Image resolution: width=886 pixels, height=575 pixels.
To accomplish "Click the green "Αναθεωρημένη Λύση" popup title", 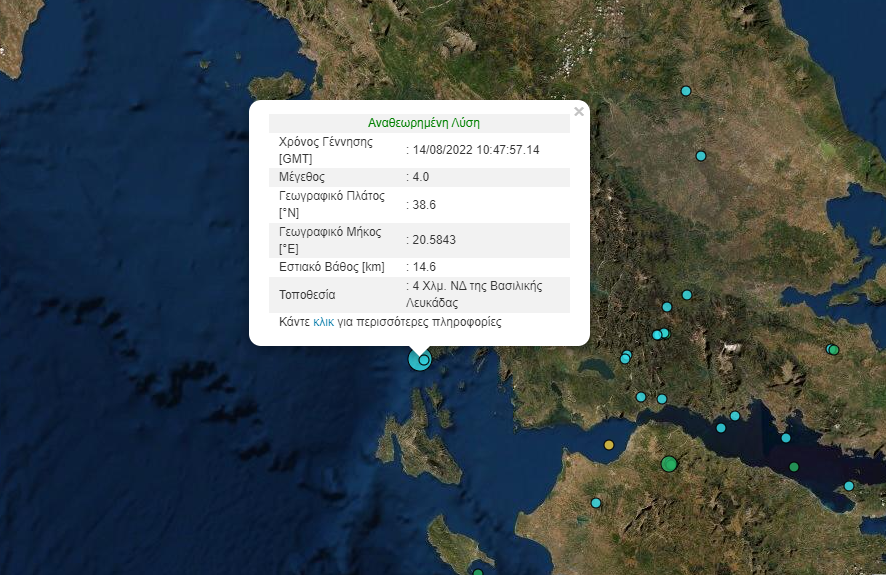I will point(424,123).
